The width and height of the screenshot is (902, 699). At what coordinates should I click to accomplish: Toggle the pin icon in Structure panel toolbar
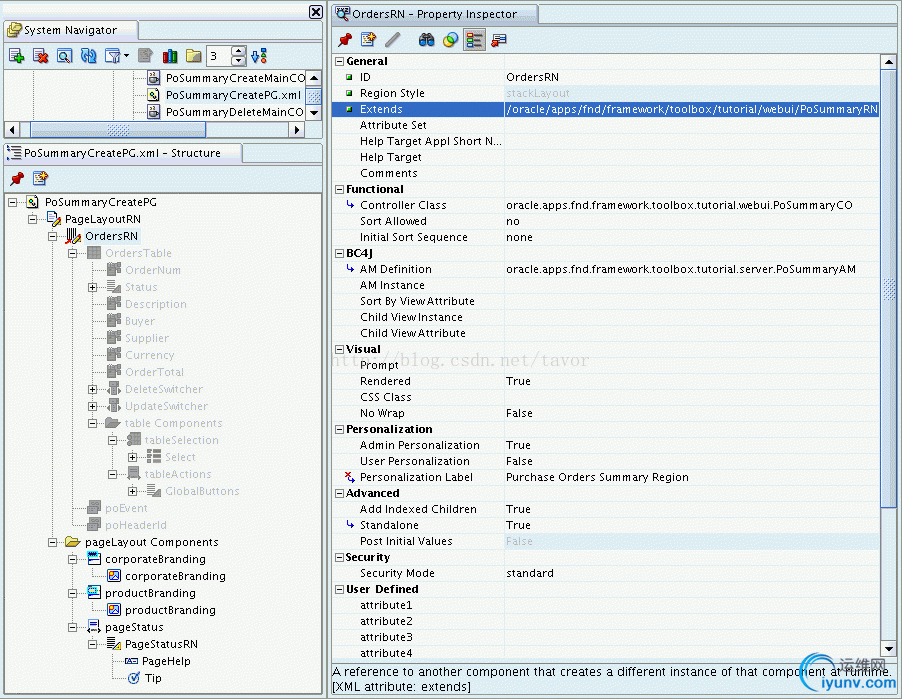pos(16,178)
